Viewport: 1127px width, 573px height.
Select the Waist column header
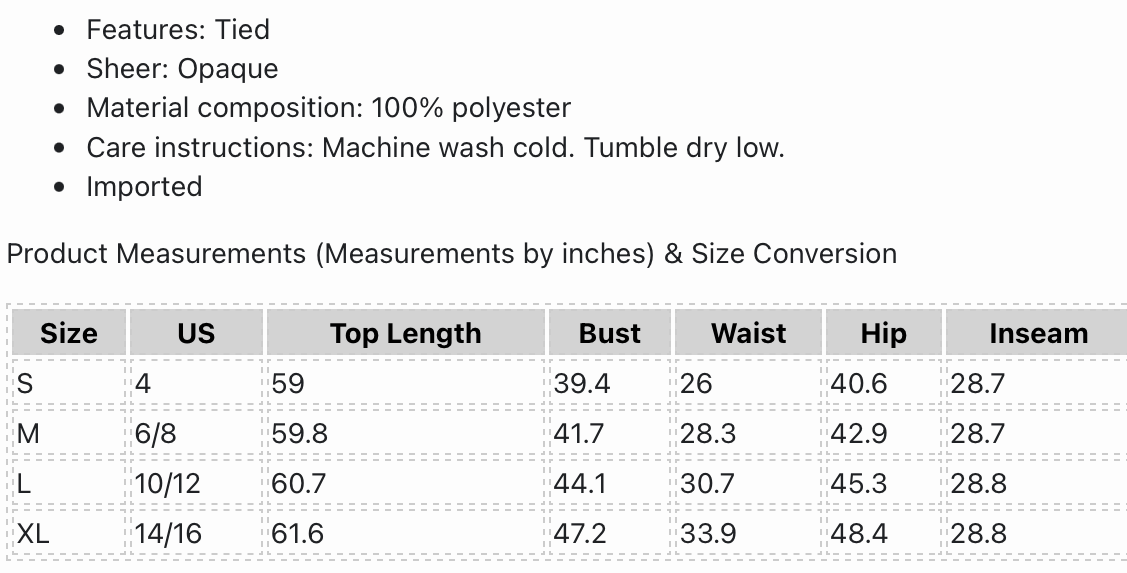tap(748, 333)
